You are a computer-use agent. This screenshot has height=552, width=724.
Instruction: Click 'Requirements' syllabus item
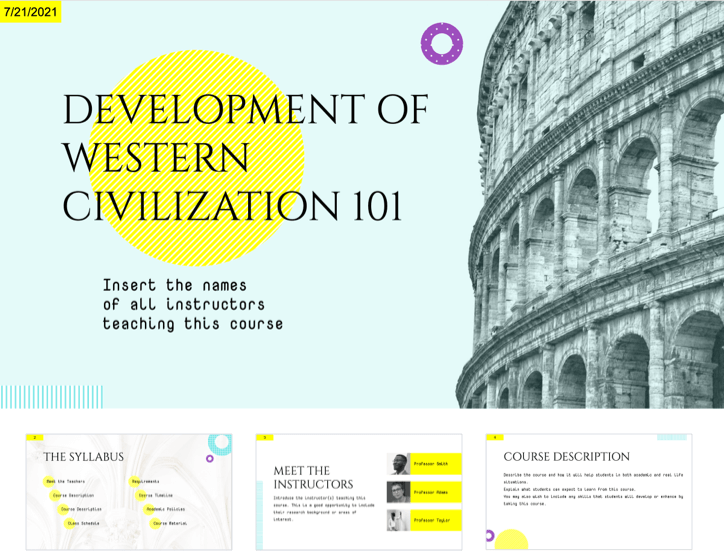pyautogui.click(x=145, y=481)
